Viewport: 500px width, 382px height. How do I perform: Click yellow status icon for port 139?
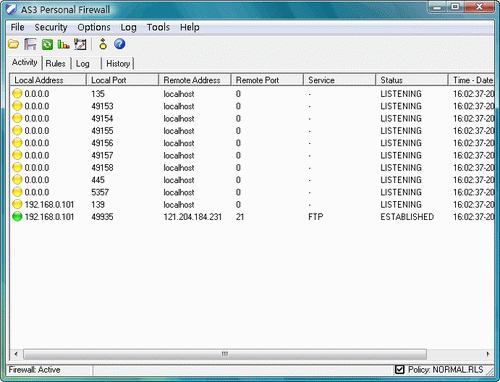click(17, 204)
